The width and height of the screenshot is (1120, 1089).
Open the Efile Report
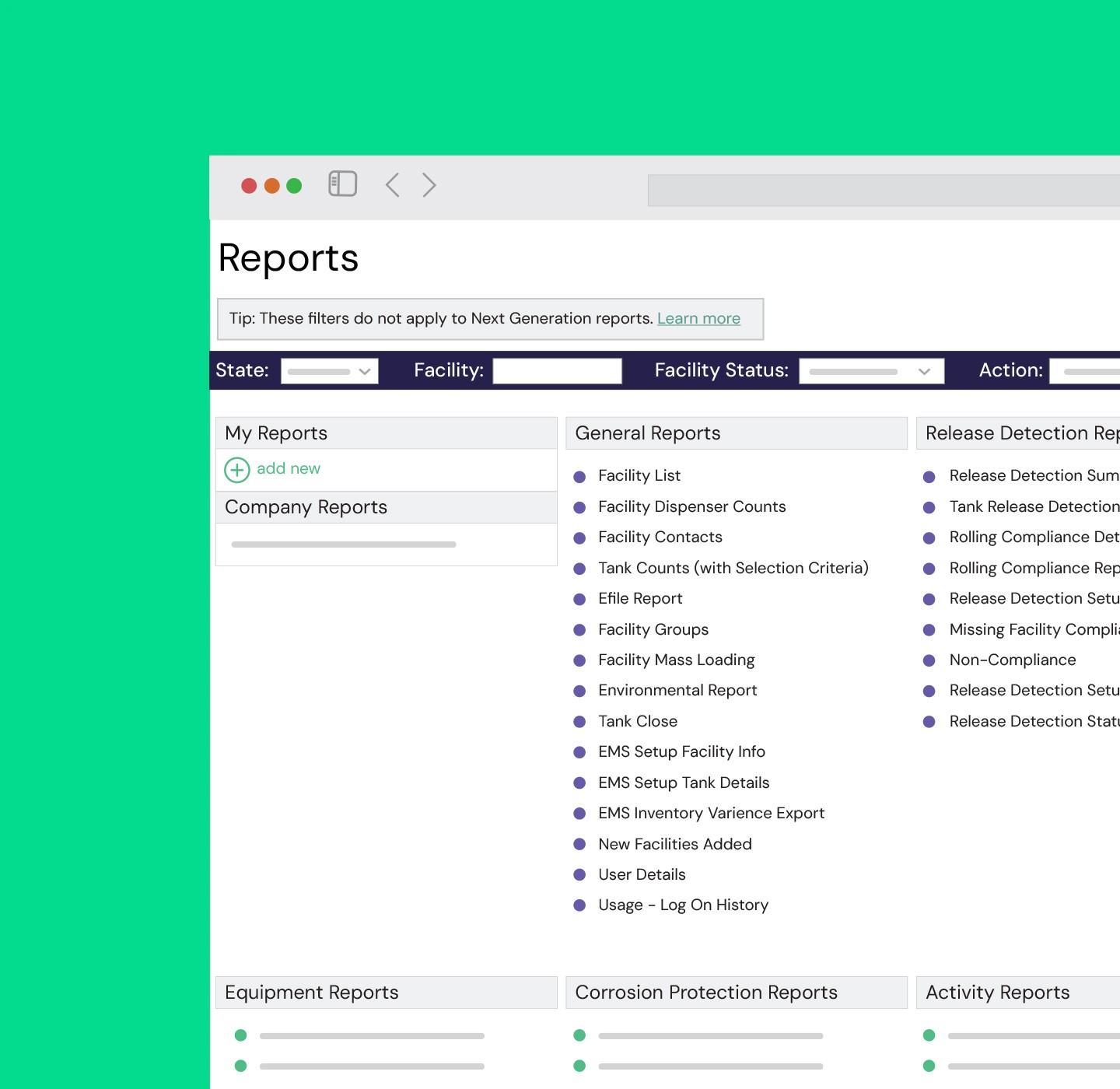coord(640,598)
